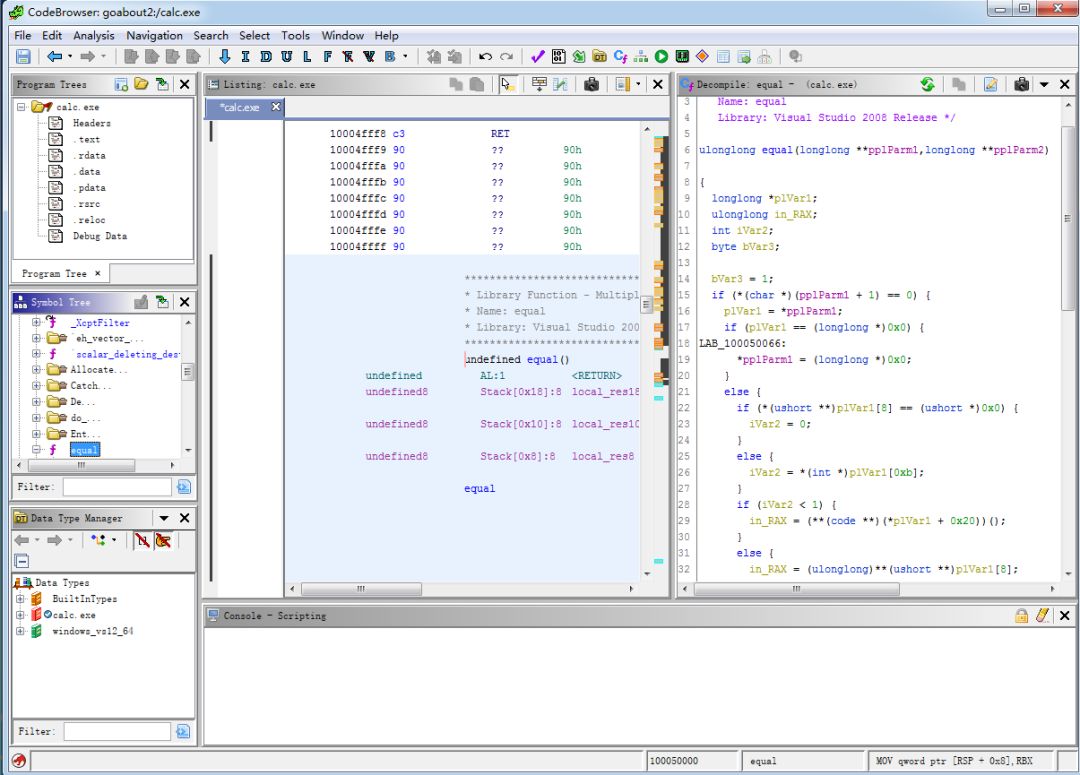1080x775 pixels.
Task: Click the green Run Script toolbar icon
Action: 661,57
